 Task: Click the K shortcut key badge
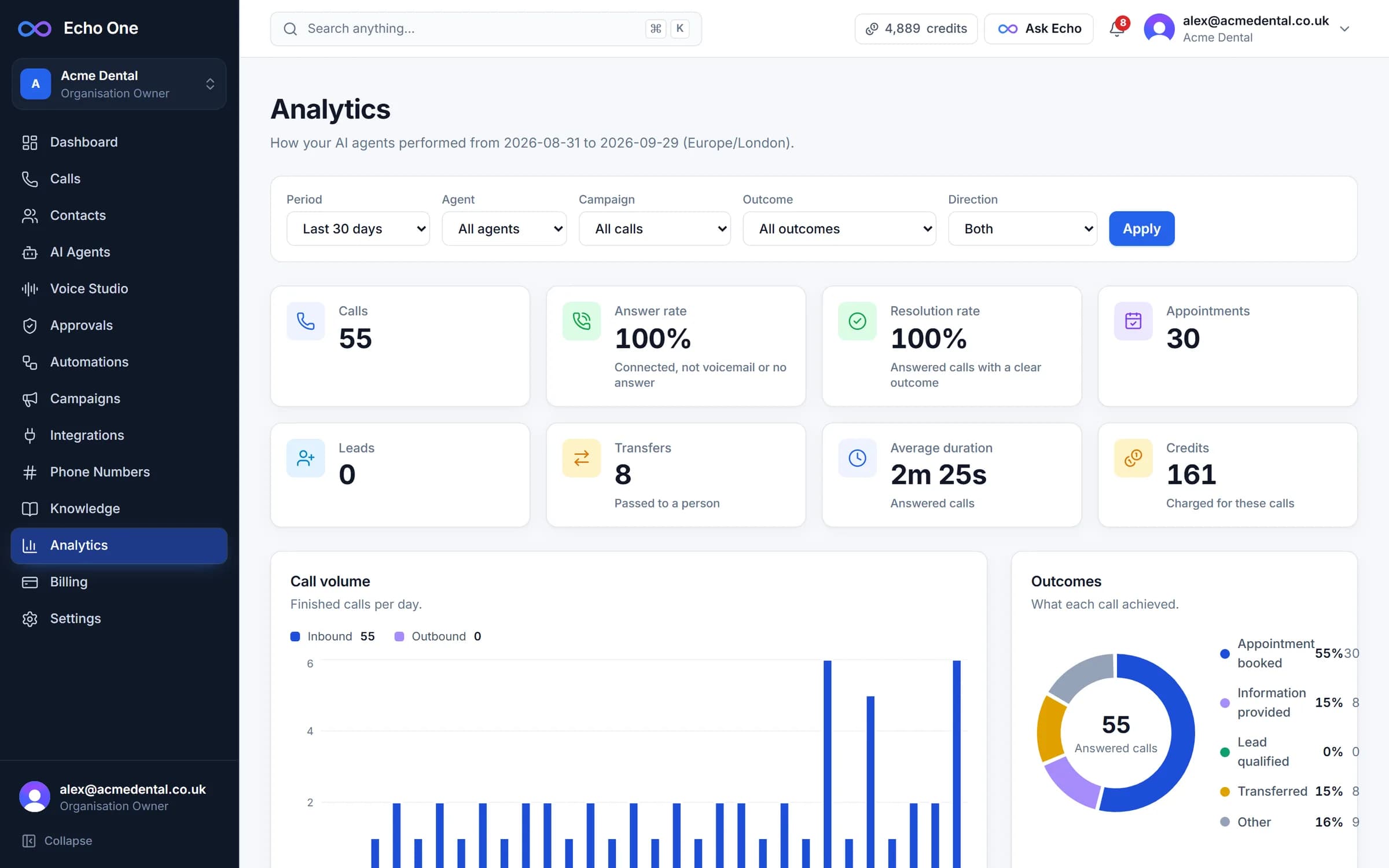[x=679, y=28]
